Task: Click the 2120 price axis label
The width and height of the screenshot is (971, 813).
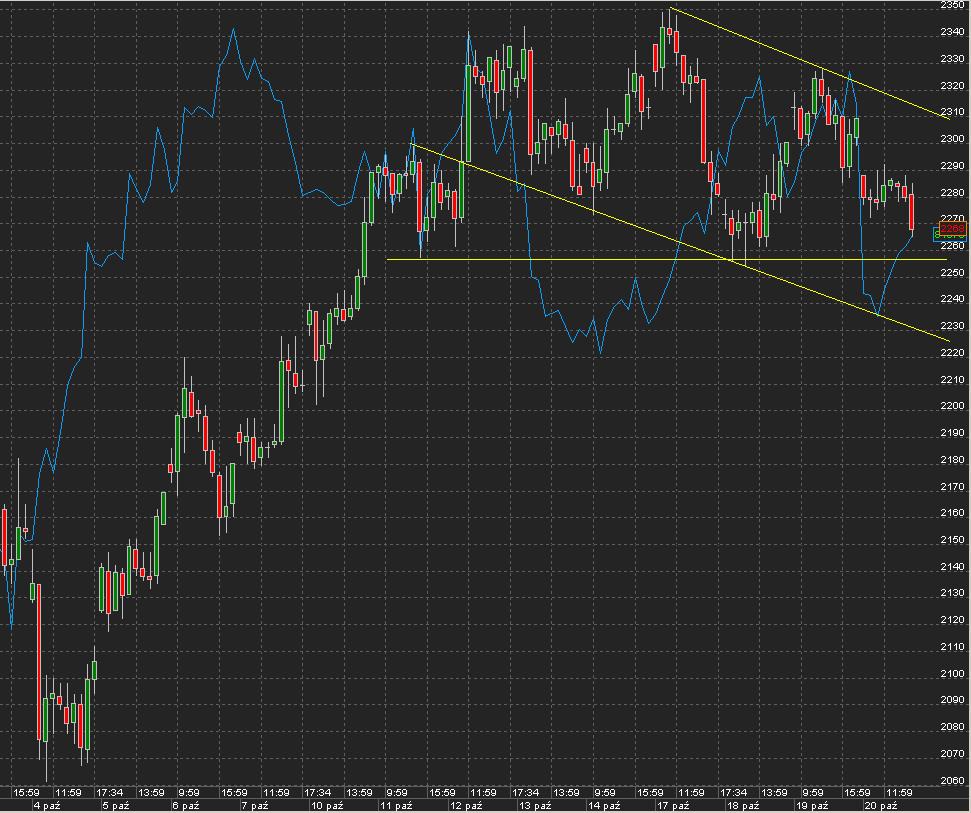Action: click(x=952, y=620)
